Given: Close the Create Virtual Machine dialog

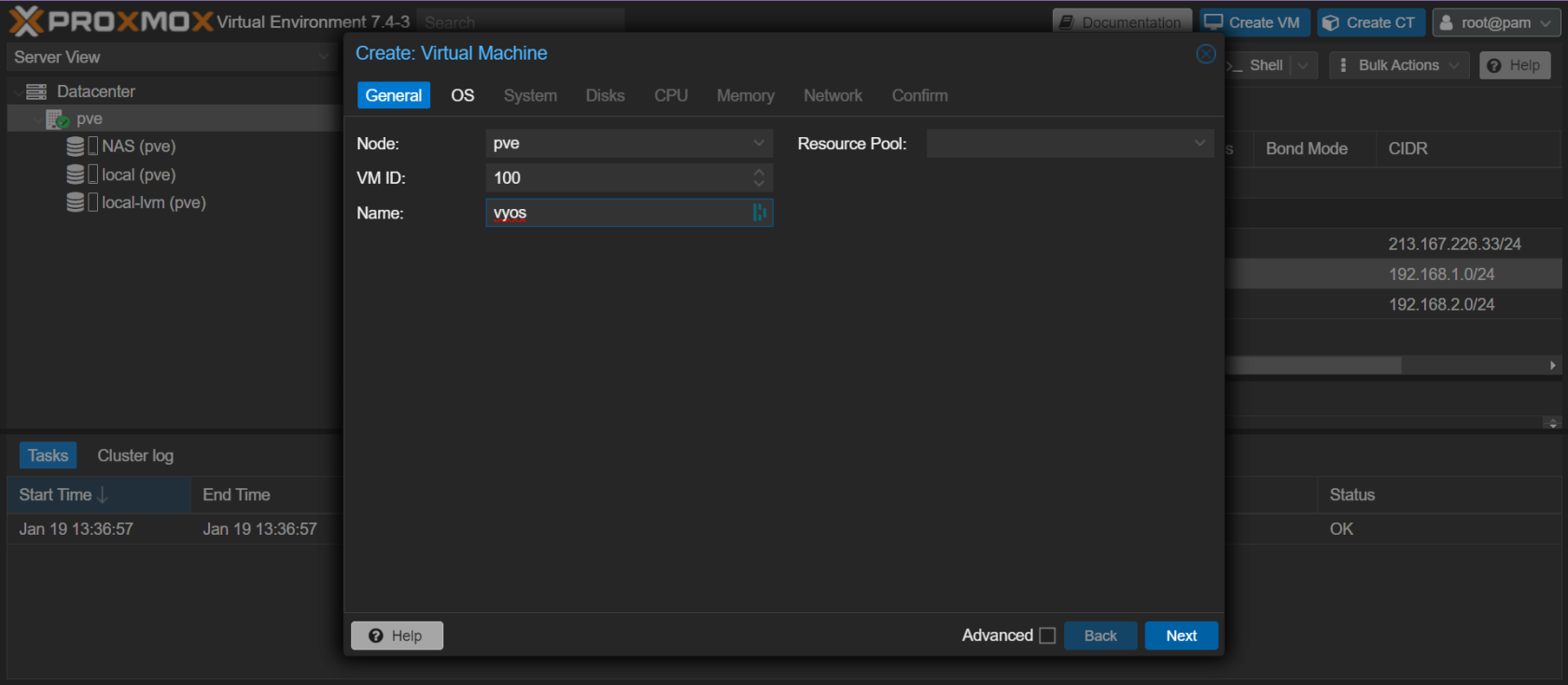Looking at the screenshot, I should pyautogui.click(x=1206, y=54).
